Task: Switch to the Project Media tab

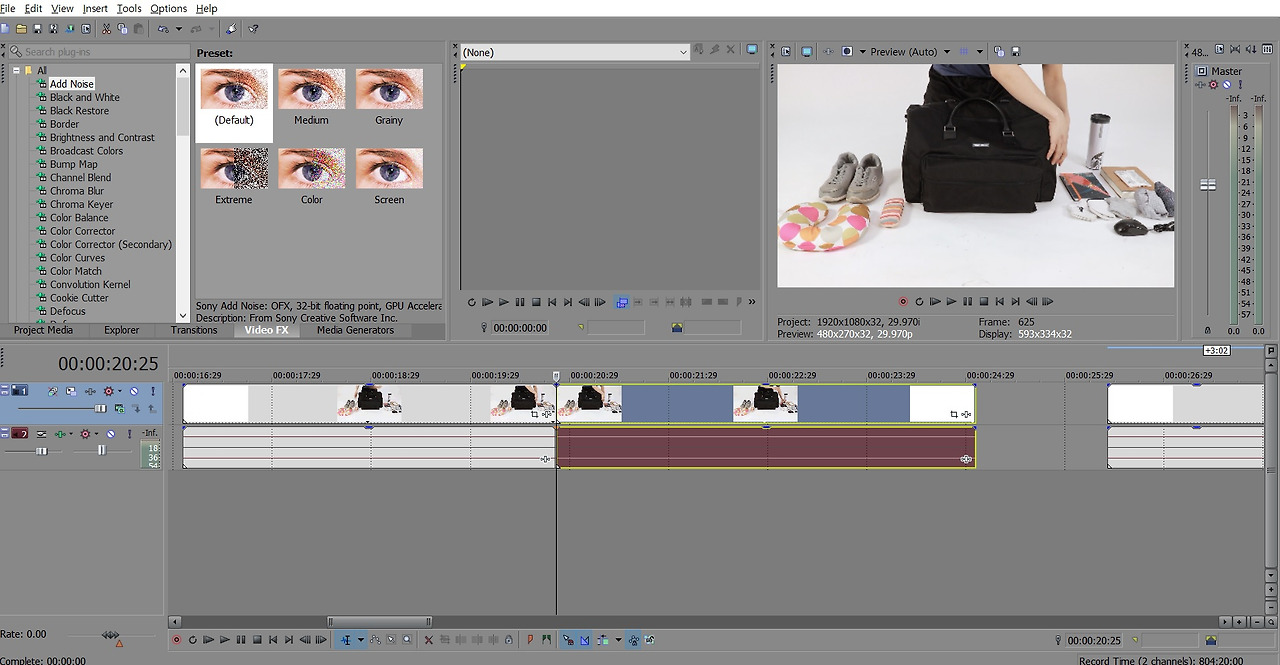Action: point(43,330)
